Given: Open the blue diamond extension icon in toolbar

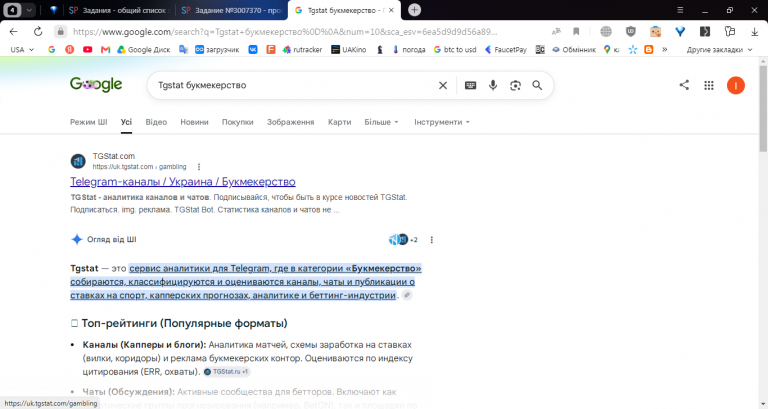Looking at the screenshot, I should pyautogui.click(x=680, y=32).
